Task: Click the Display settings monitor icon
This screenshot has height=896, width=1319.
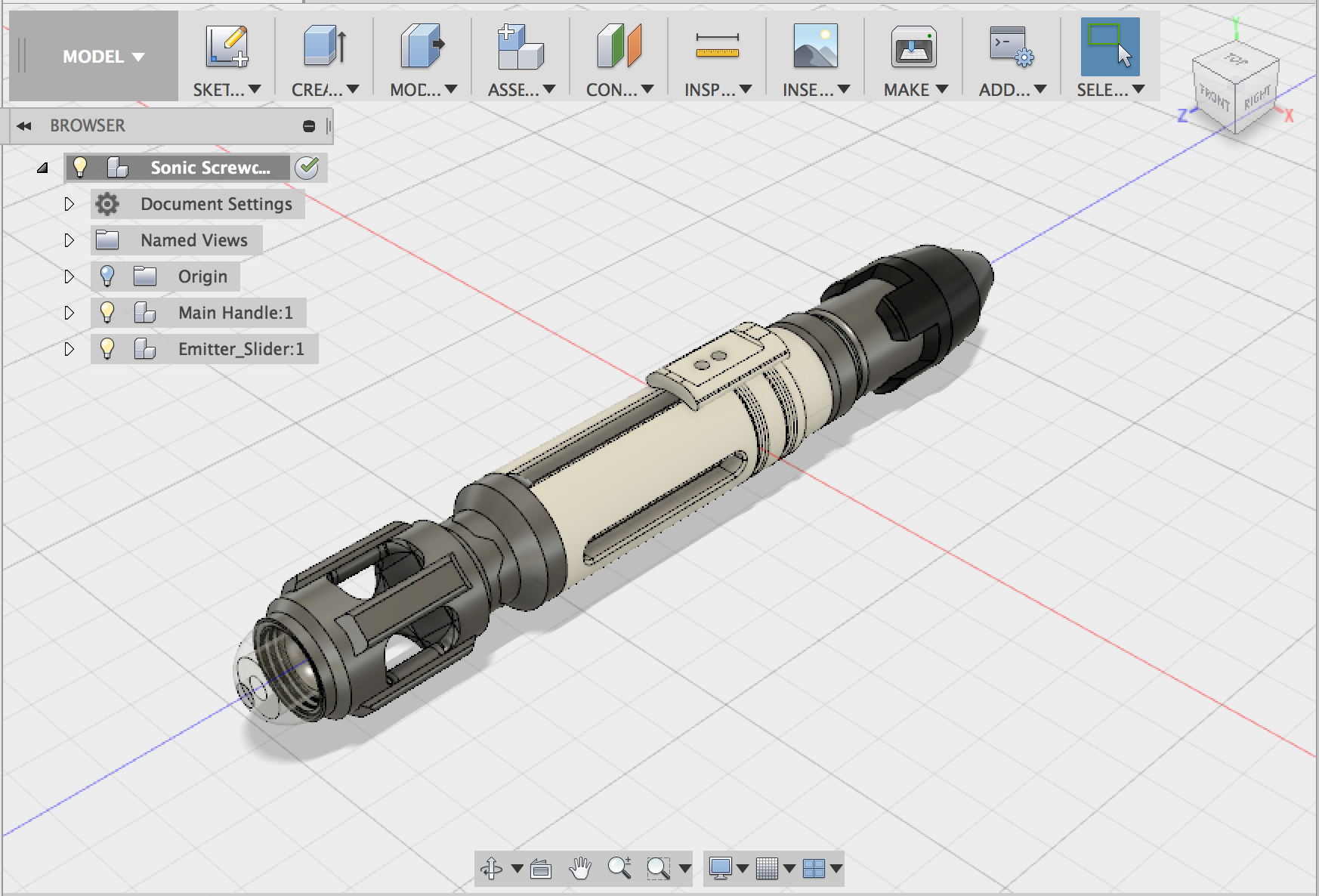Action: tap(721, 869)
